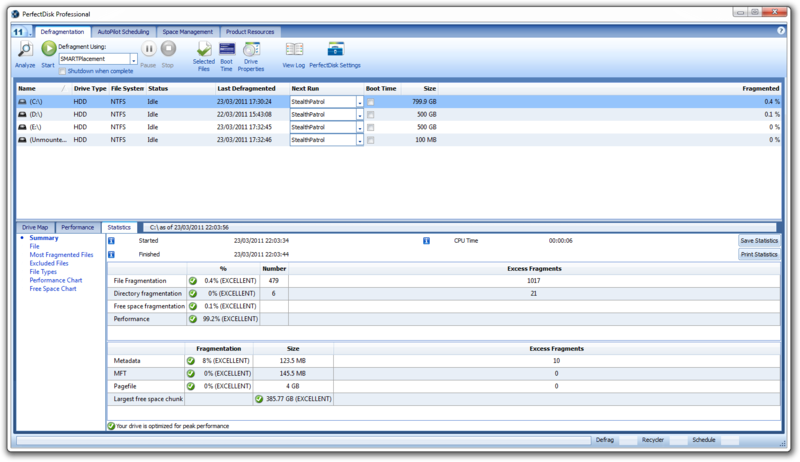Click the Analyze magnifier icon
The width and height of the screenshot is (800, 462).
coord(24,50)
